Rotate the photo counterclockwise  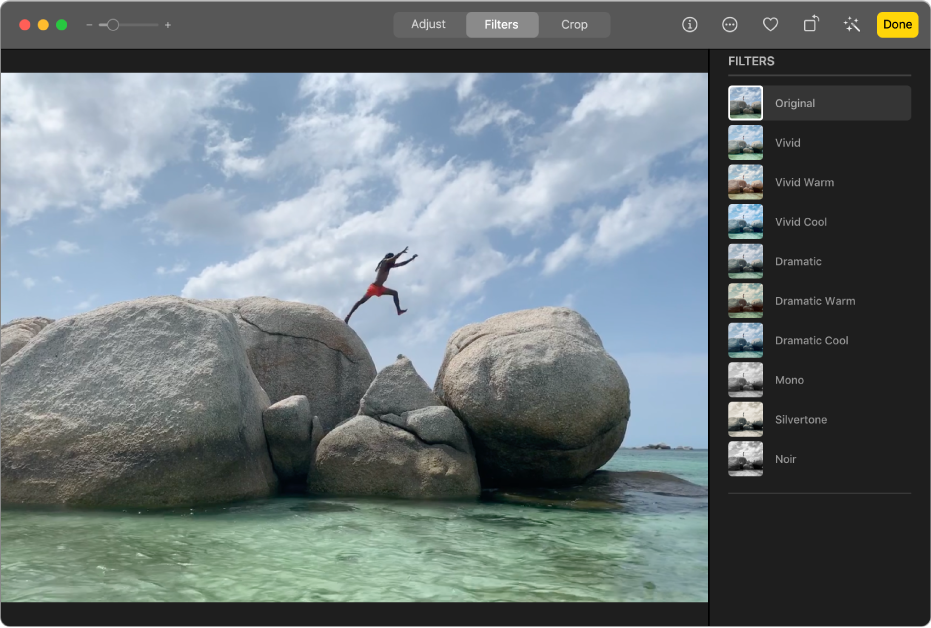point(810,24)
